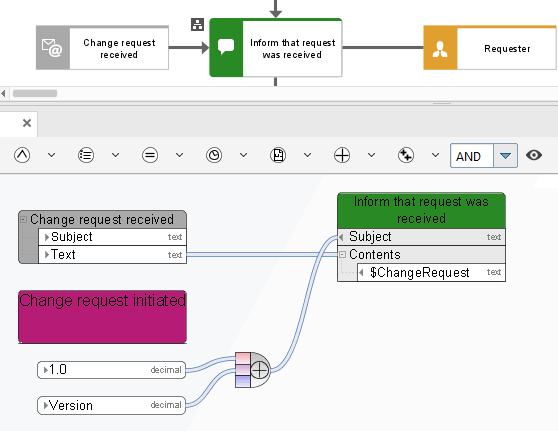Click the AND field in the toolbar
This screenshot has height=431, width=558.
[472, 156]
